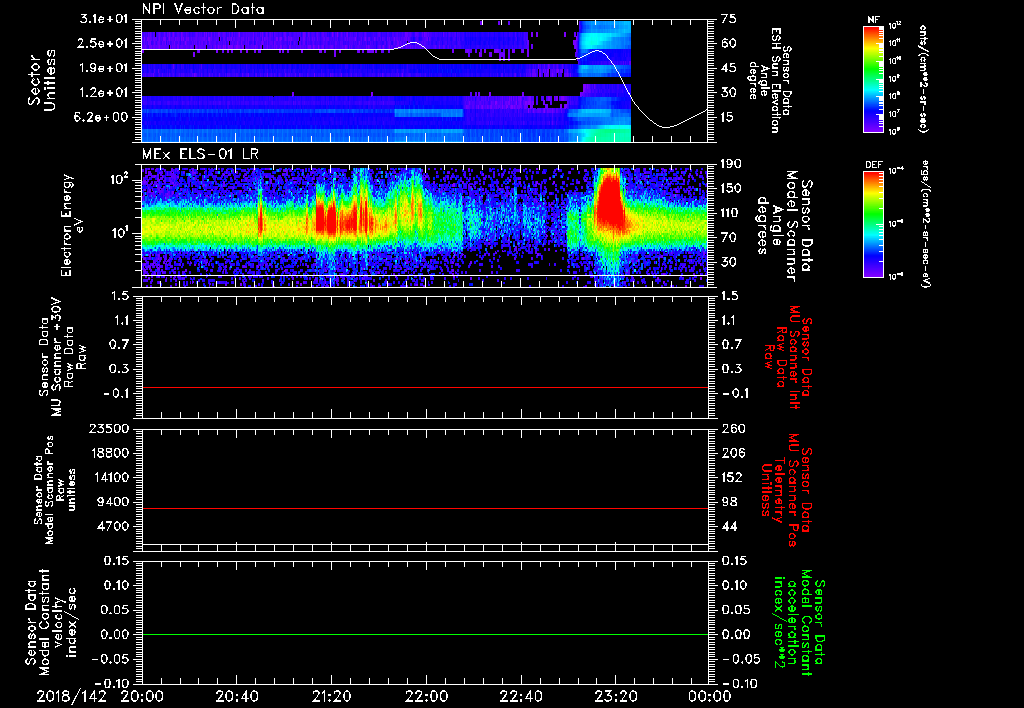Click the 22:00 time axis label

coord(426,696)
